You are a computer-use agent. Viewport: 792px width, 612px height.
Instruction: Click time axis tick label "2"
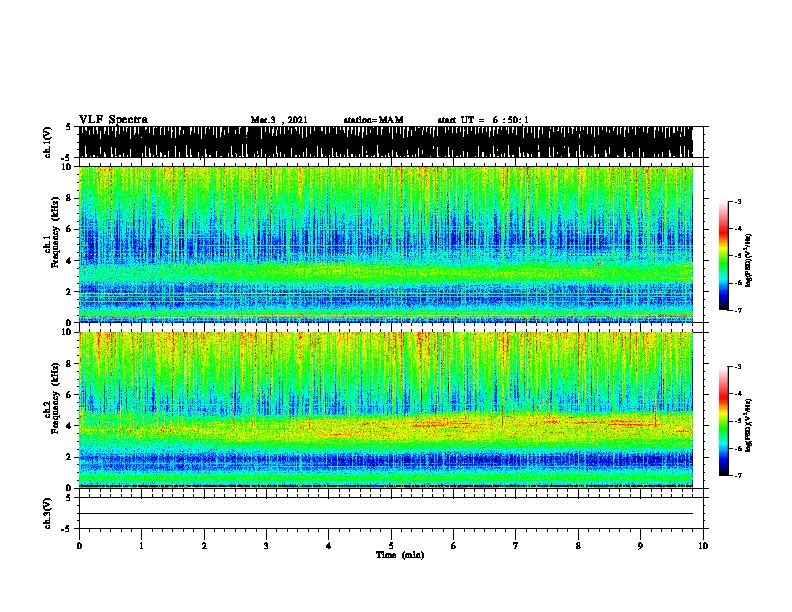(x=204, y=545)
